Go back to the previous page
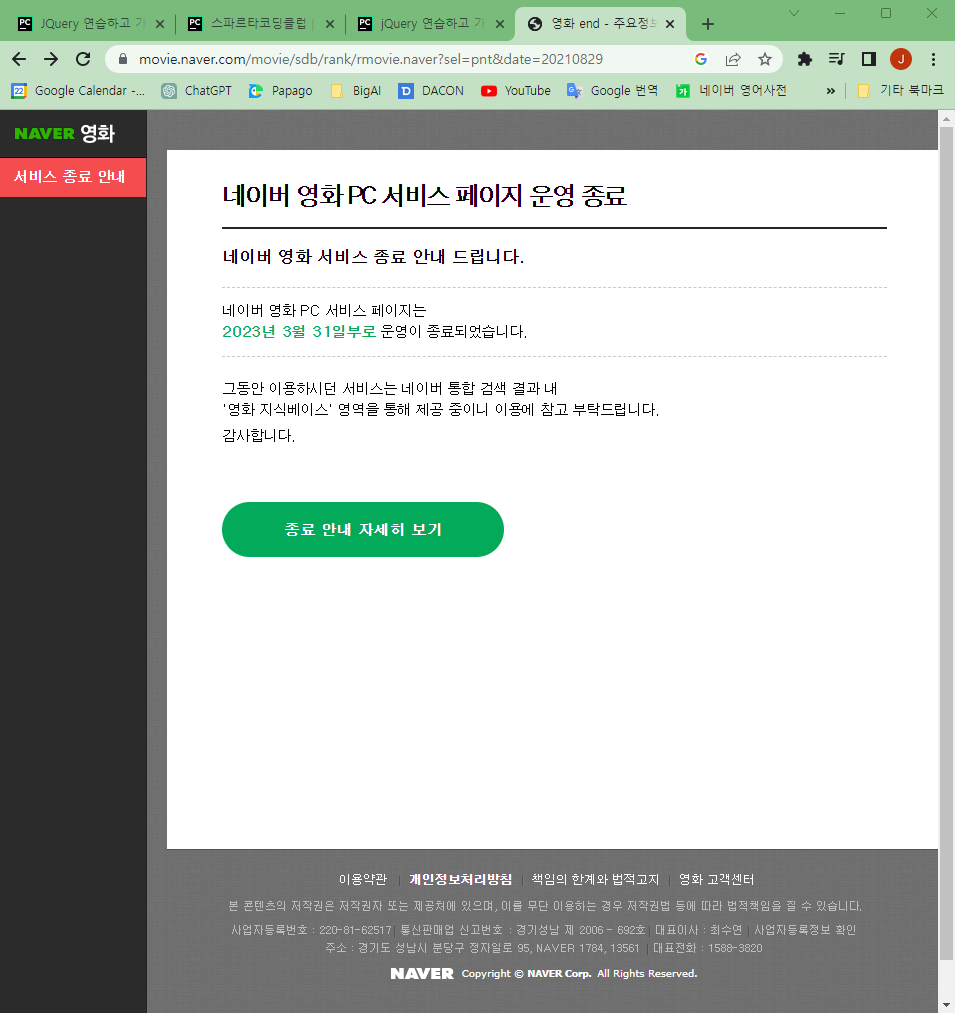 tap(19, 59)
